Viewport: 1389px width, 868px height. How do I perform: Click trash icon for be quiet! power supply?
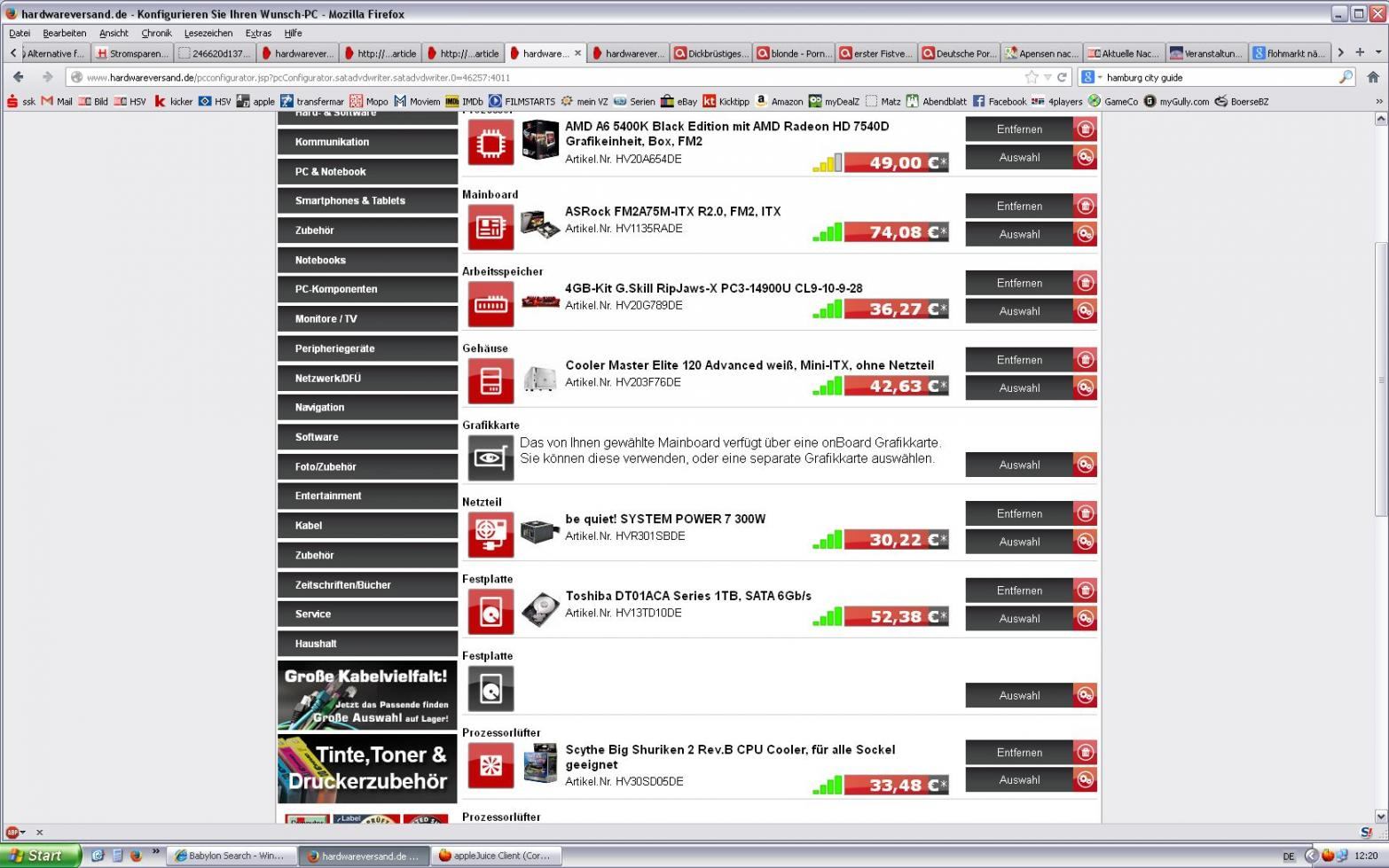click(1085, 513)
